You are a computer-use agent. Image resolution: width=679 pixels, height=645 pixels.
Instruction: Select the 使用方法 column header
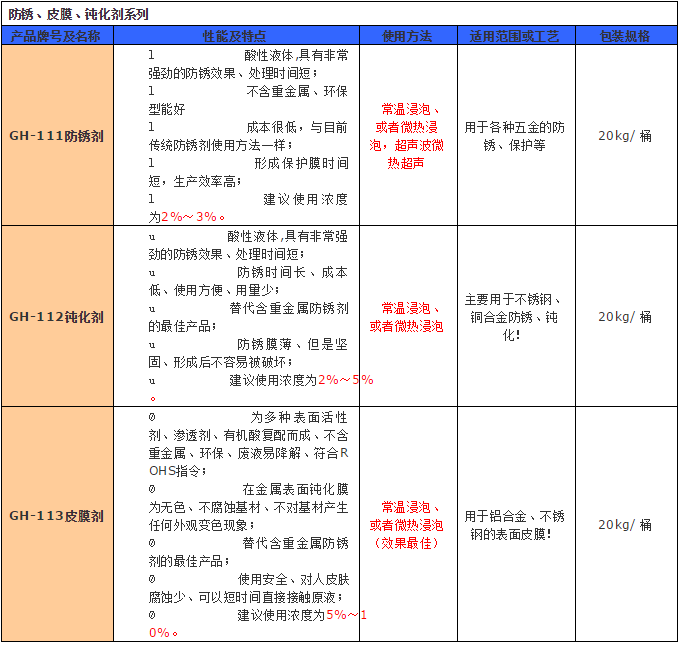tap(407, 36)
